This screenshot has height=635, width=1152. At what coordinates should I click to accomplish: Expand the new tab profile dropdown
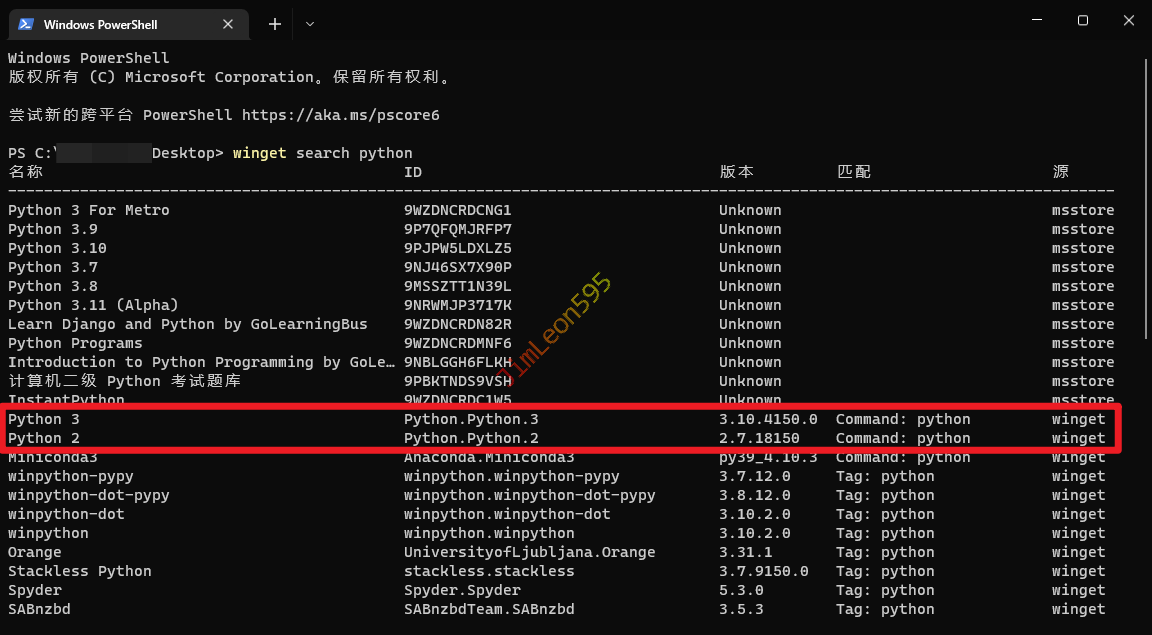tap(310, 24)
